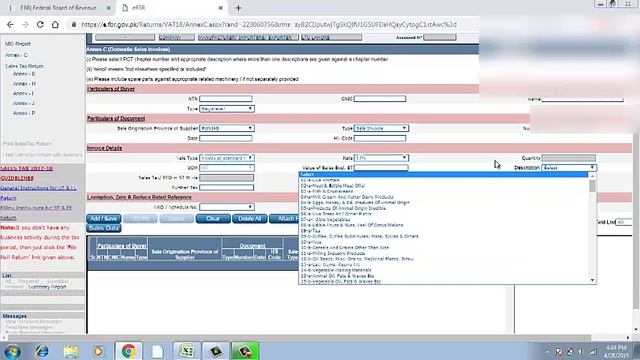The image size is (640, 360).
Task: Open the SALES TAX 2017-18 link
Action: (27, 168)
